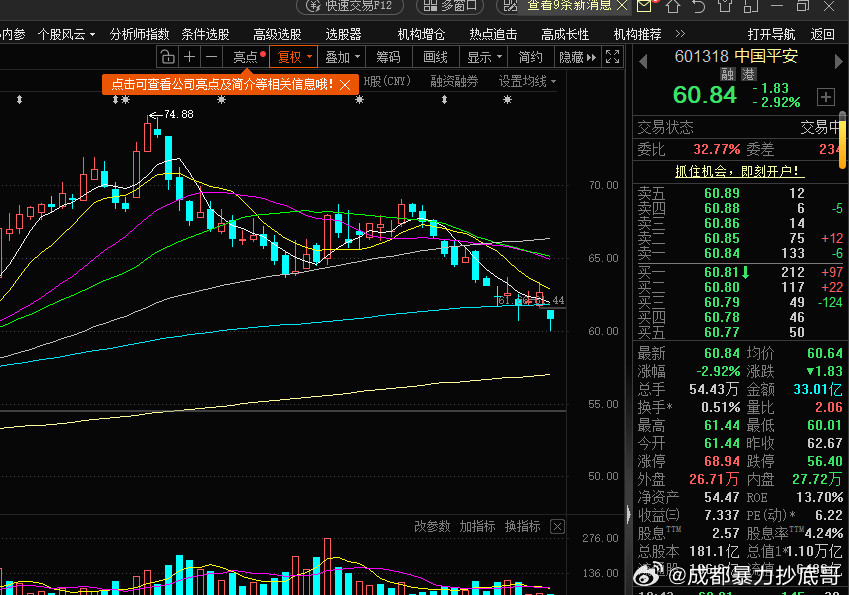The width and height of the screenshot is (849, 595).
Task: Click the 74.88 high price label
Action: tap(179, 114)
